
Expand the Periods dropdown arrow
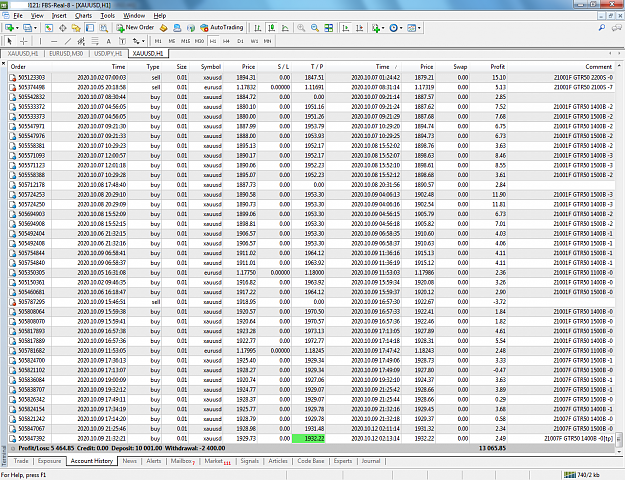point(401,28)
